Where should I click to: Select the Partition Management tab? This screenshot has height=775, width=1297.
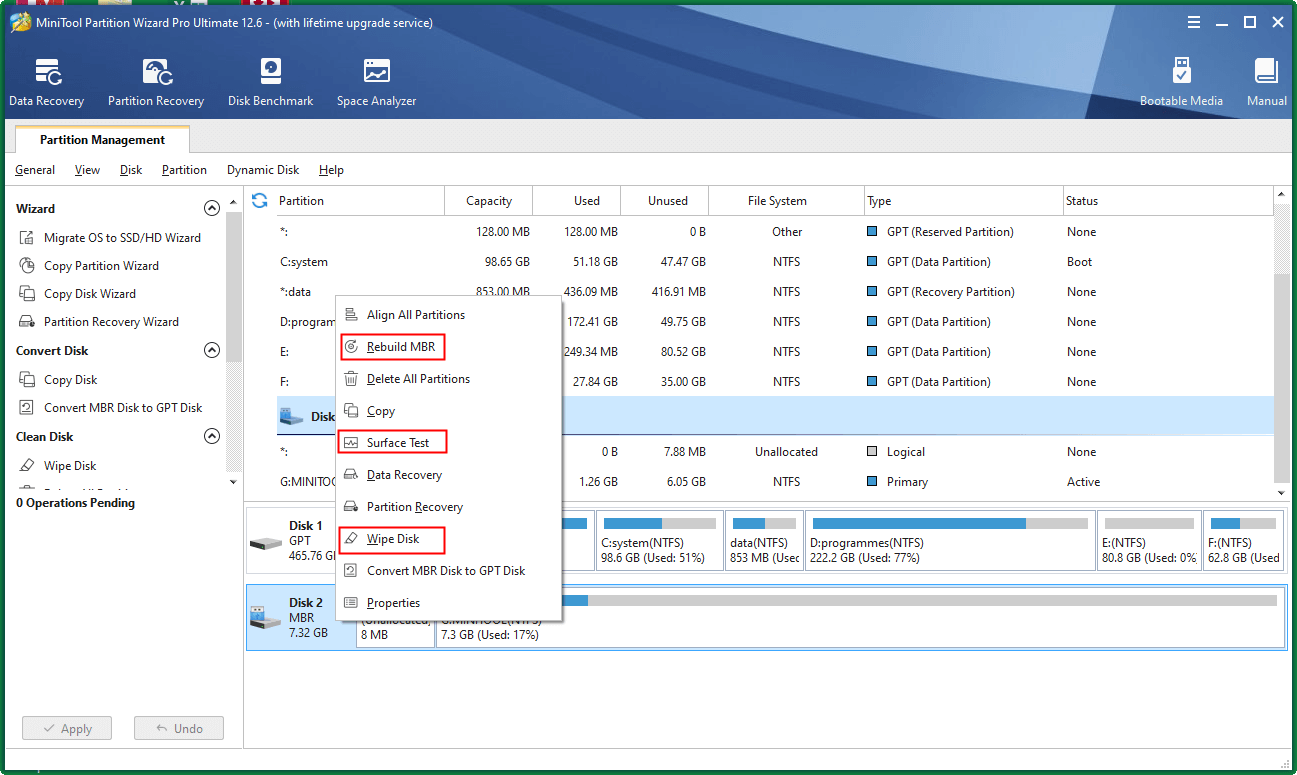(x=102, y=140)
